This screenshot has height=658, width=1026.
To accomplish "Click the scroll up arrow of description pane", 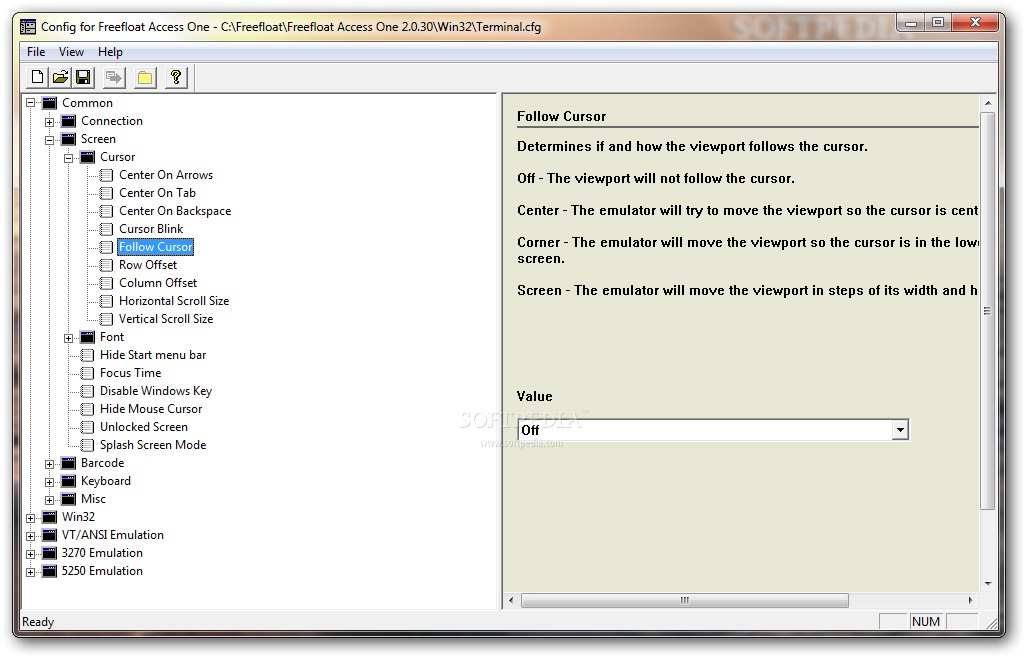I will [x=988, y=103].
